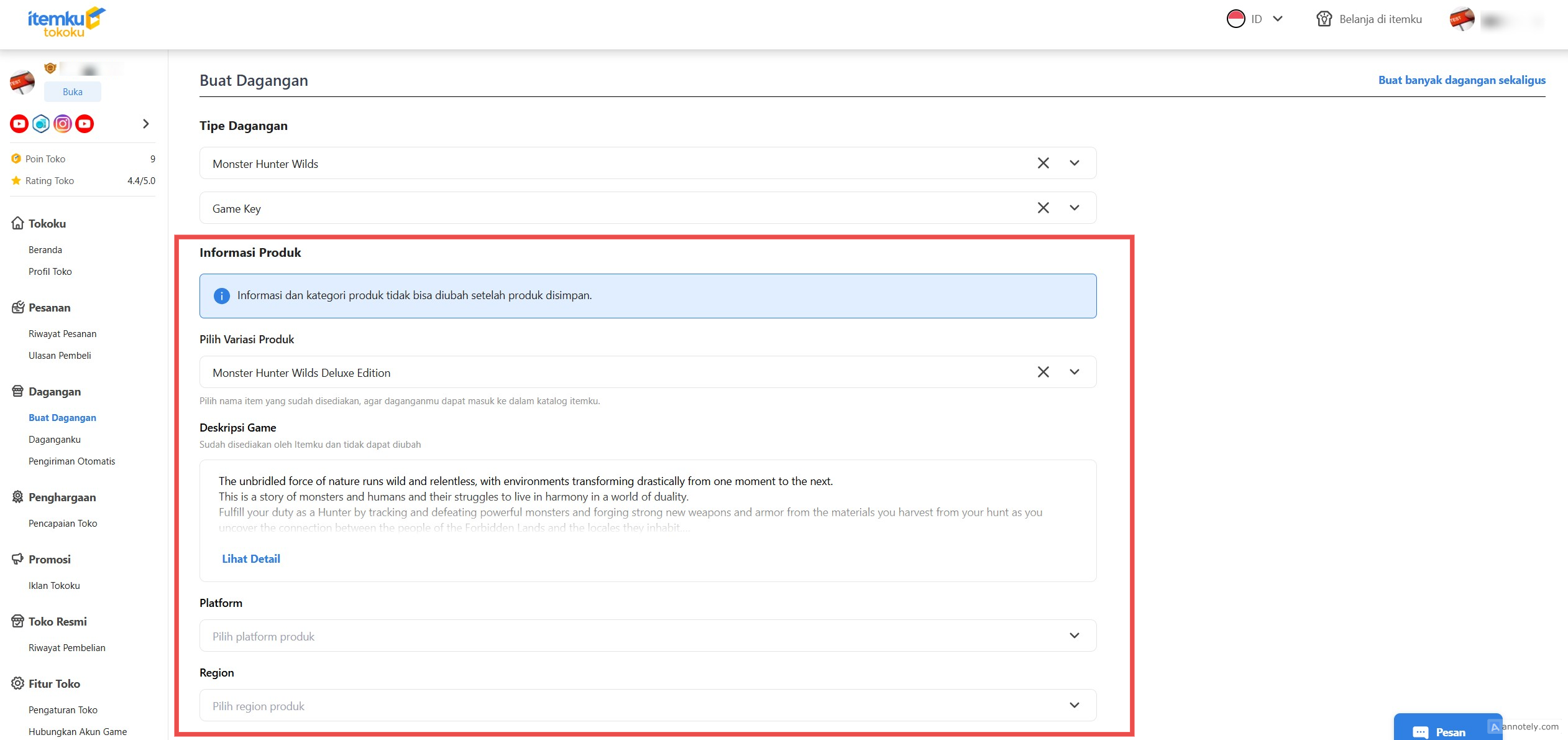Open the Region product dropdown
This screenshot has height=740, width=1568.
point(648,705)
